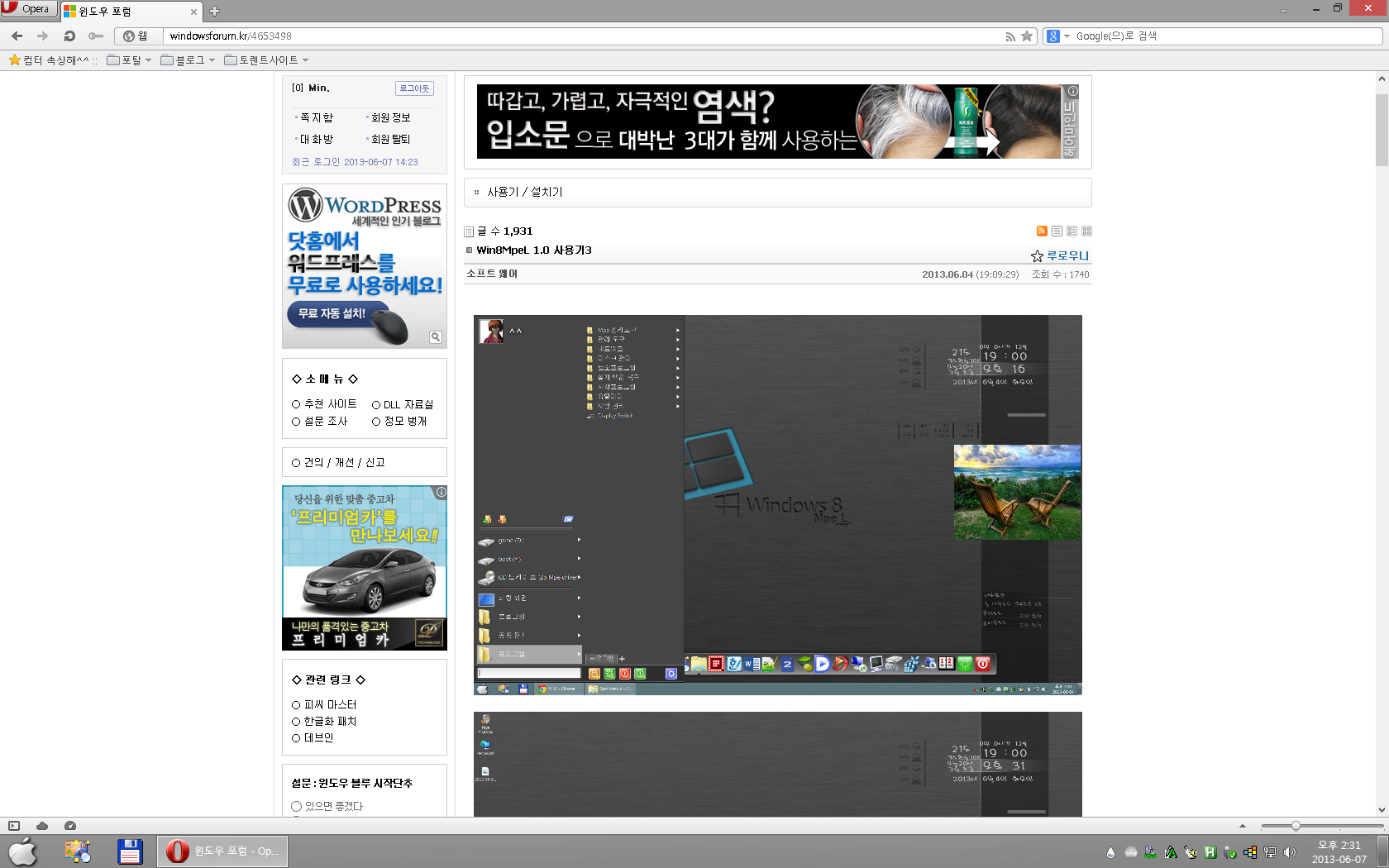Open the 쪽지함 message box link
This screenshot has width=1389, height=868.
316,117
